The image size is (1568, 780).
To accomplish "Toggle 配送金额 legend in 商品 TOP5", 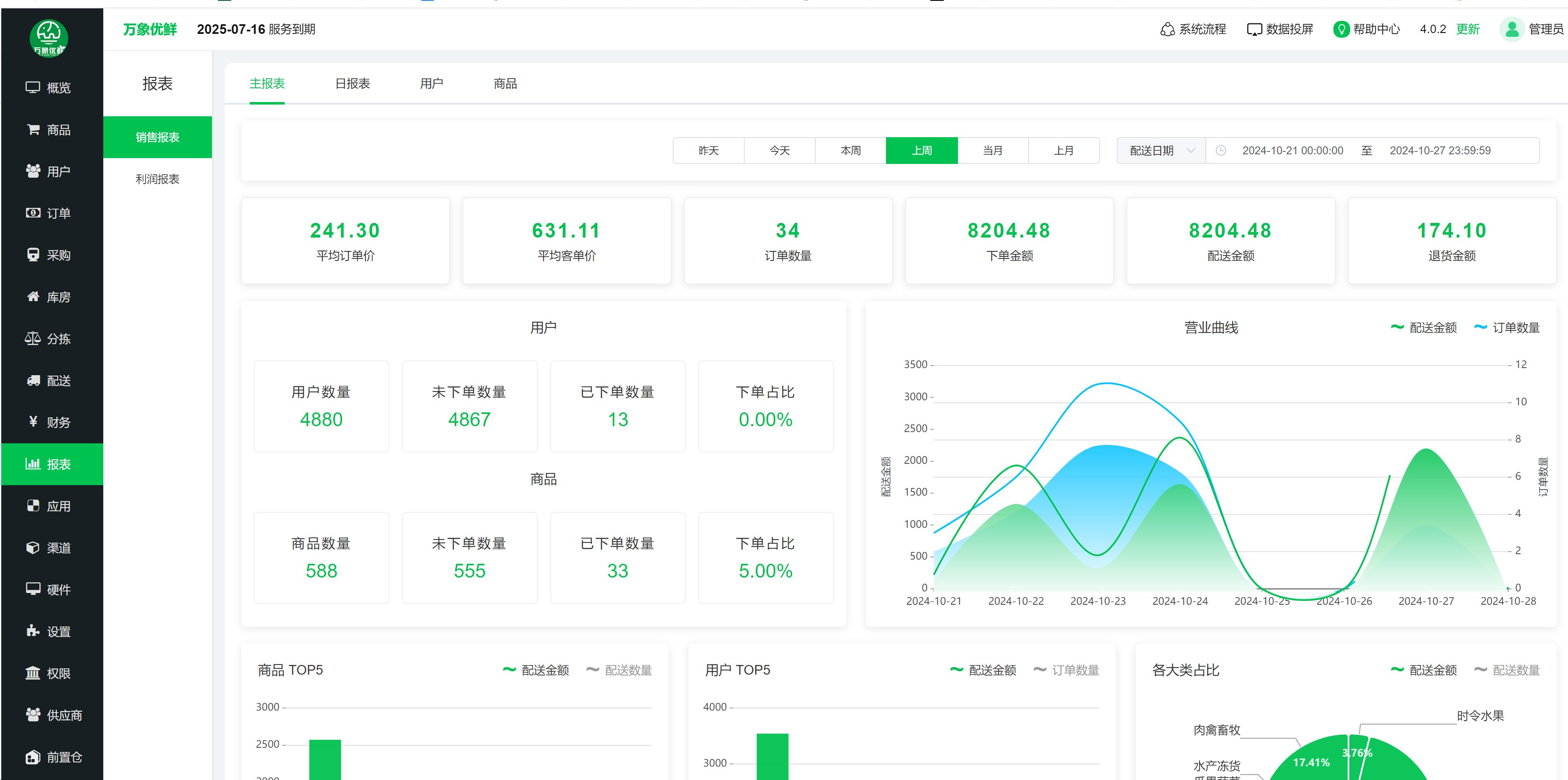I will point(536,670).
